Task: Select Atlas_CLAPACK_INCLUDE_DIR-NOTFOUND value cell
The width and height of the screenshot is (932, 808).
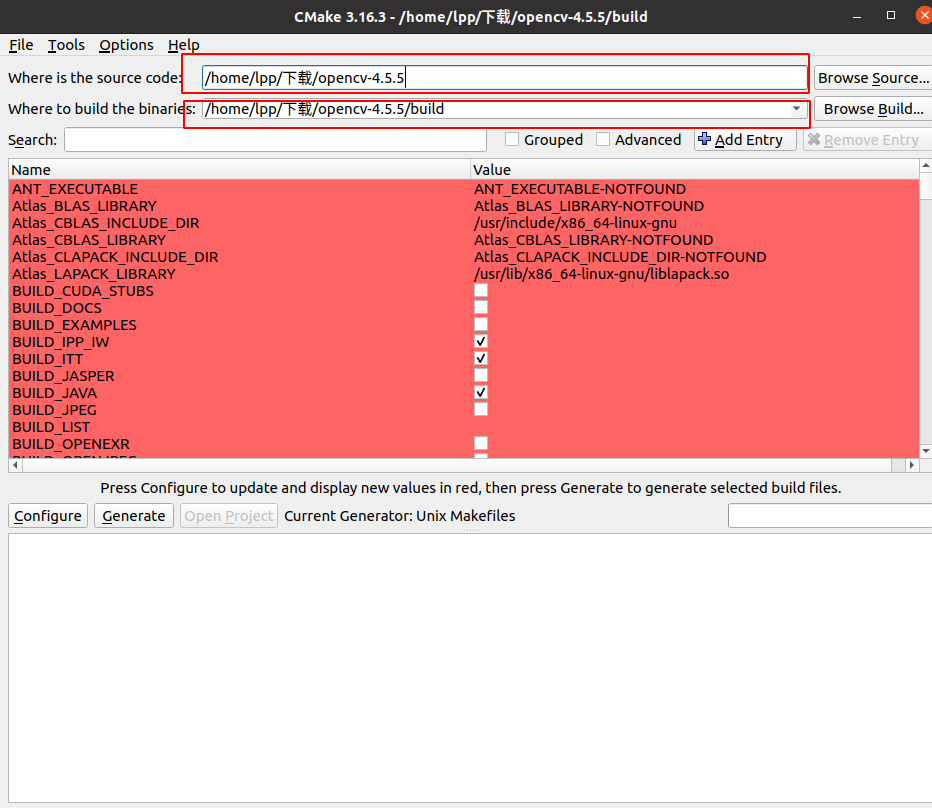Action: click(x=620, y=257)
